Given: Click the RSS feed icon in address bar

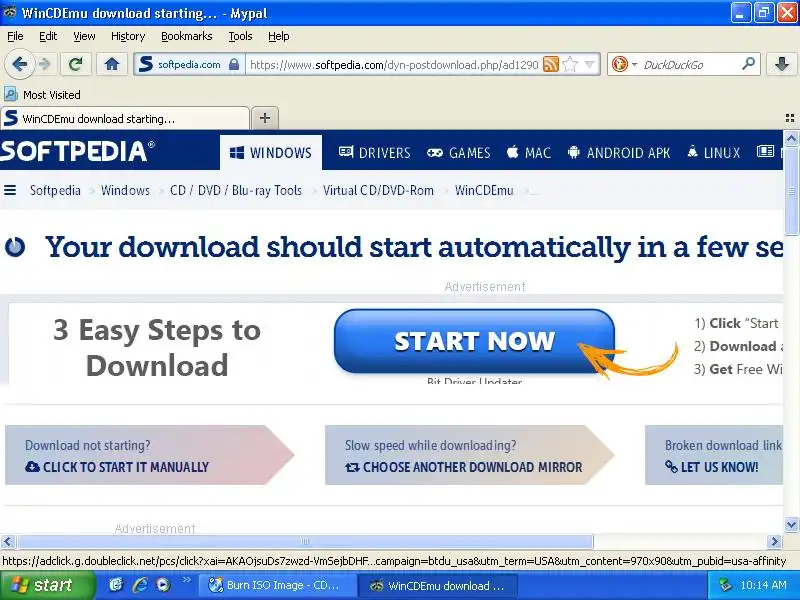Looking at the screenshot, I should (551, 65).
